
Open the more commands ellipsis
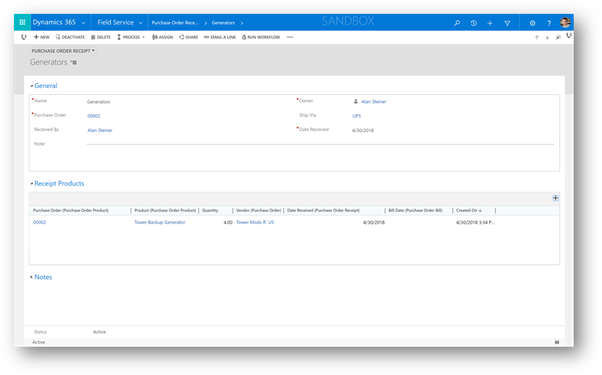(290, 37)
